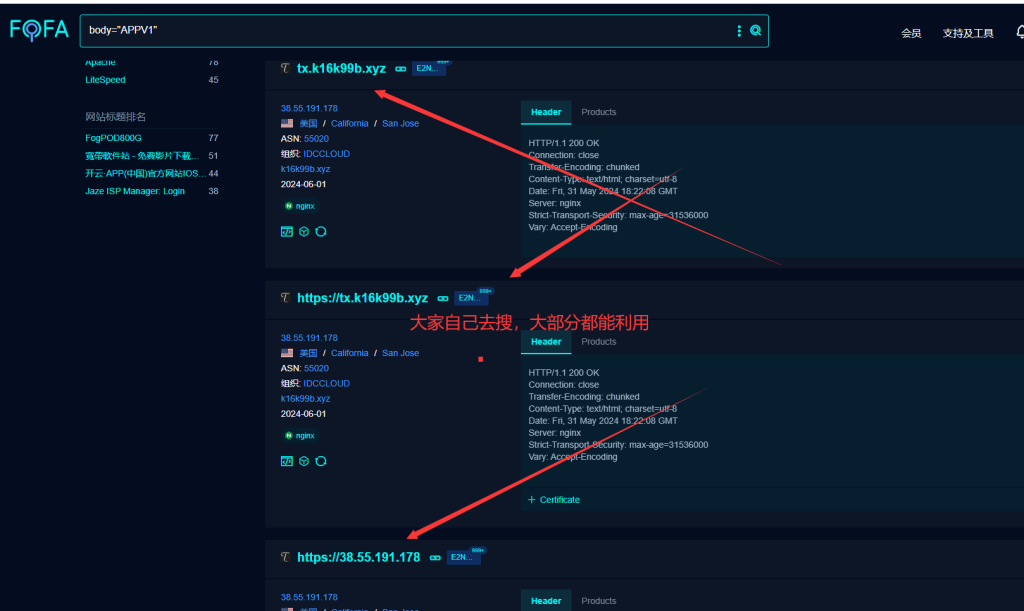Select the 开云·APP title ranking entry
1024x611 pixels.
tap(145, 173)
